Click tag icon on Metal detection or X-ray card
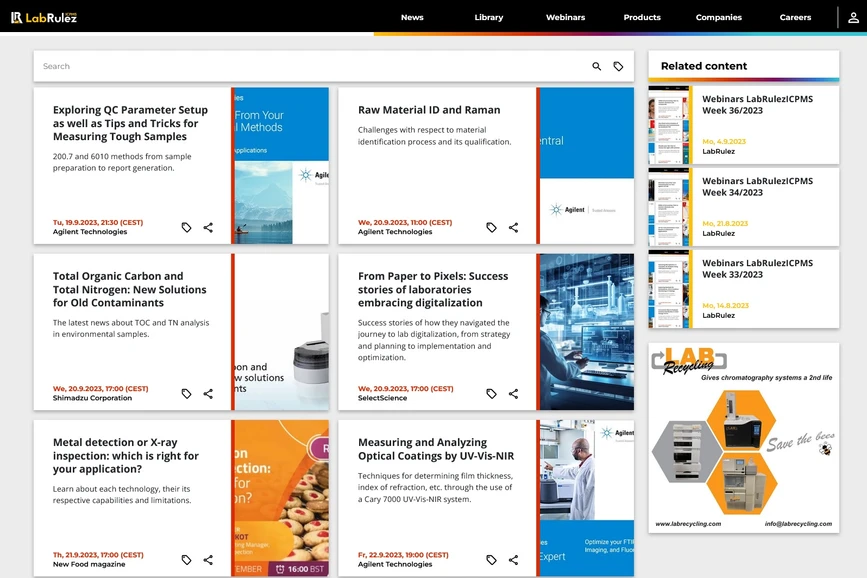 point(186,560)
